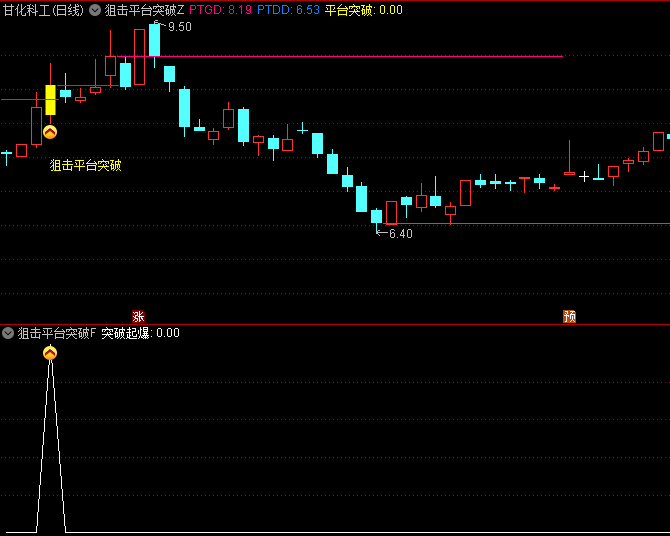
Task: Click the 平台突破: 0.00 value label
Action: click(364, 10)
